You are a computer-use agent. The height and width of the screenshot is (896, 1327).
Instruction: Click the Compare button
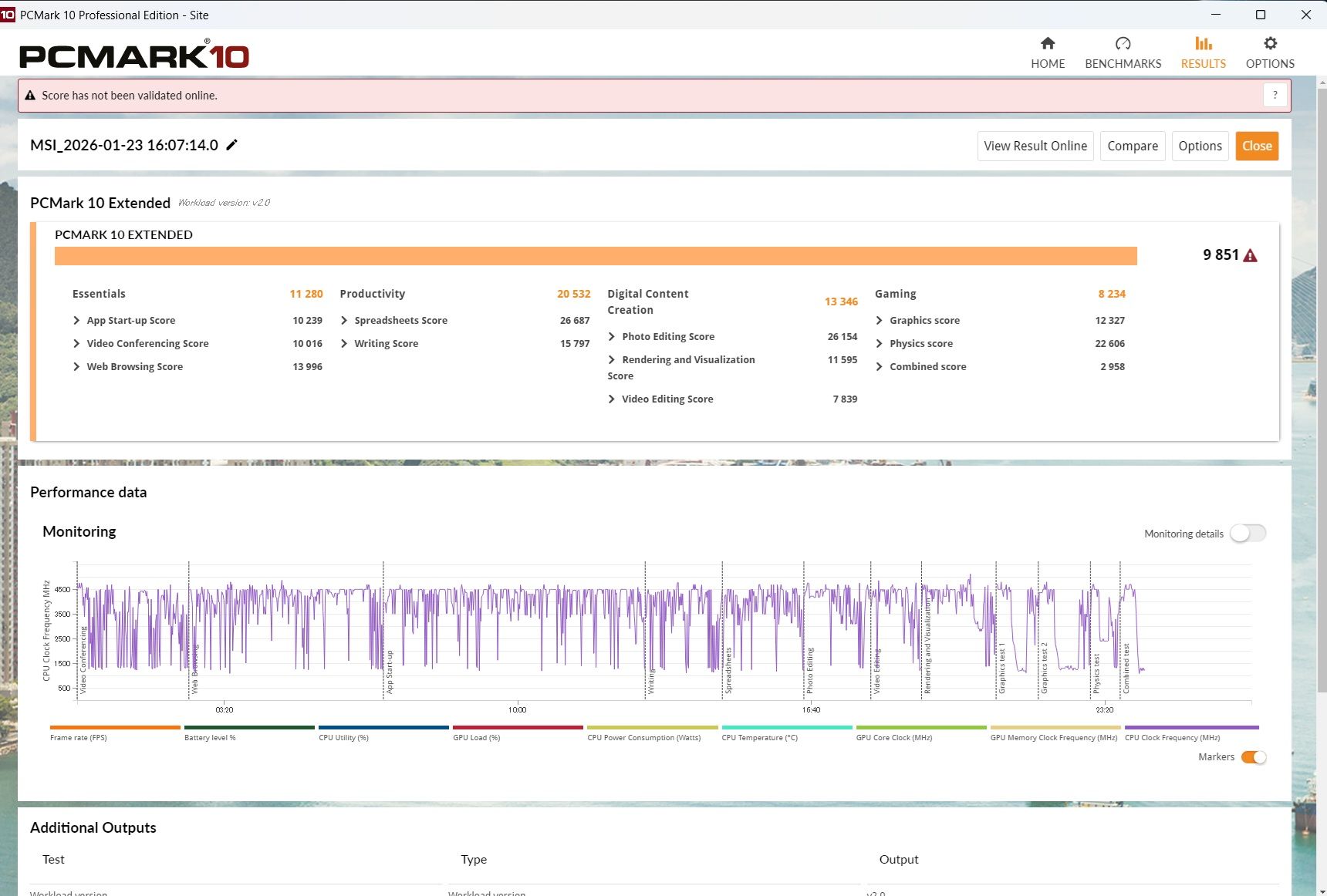[x=1132, y=146]
